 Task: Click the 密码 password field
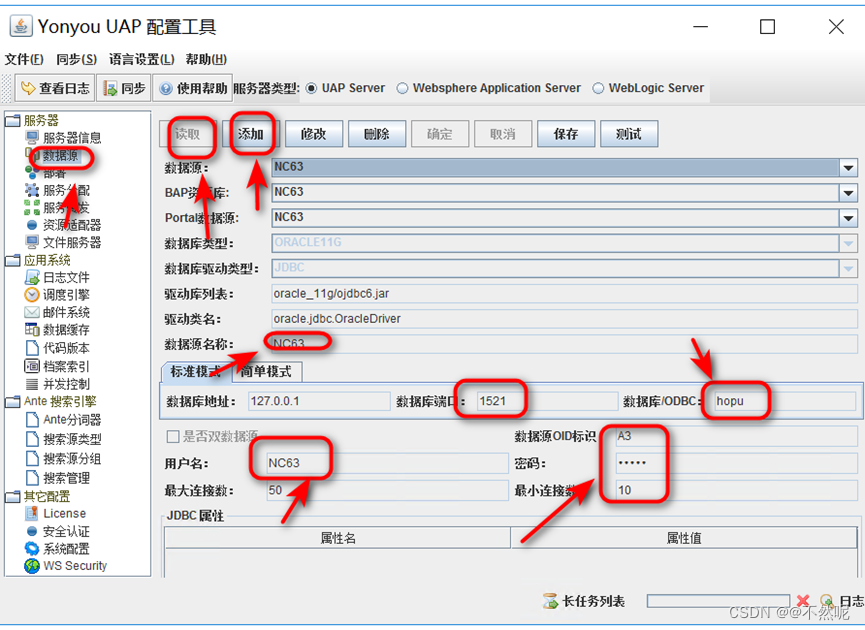[x=736, y=463]
